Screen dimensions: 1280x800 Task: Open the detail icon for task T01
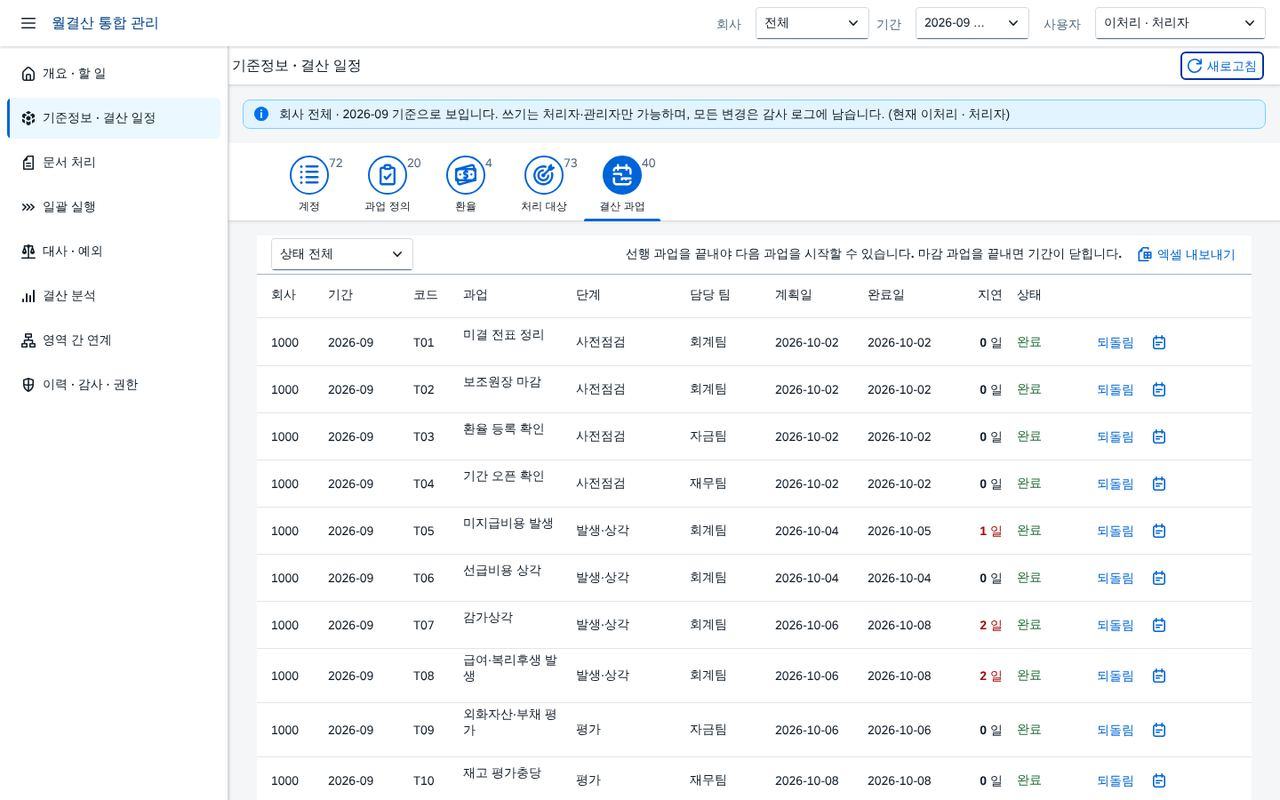pos(1159,342)
